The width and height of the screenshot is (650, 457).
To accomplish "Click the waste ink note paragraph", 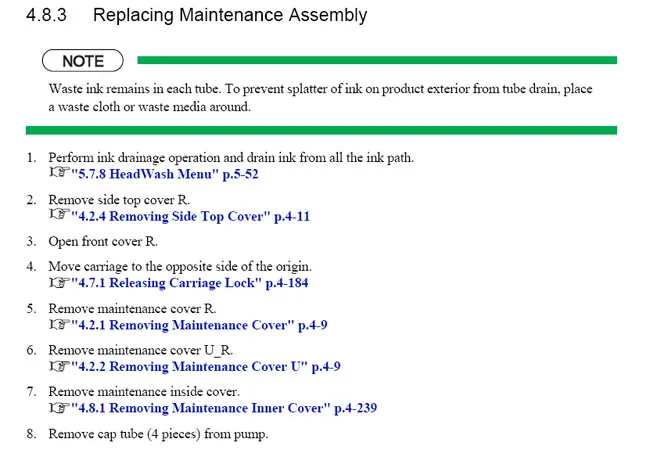I will 320,98.
